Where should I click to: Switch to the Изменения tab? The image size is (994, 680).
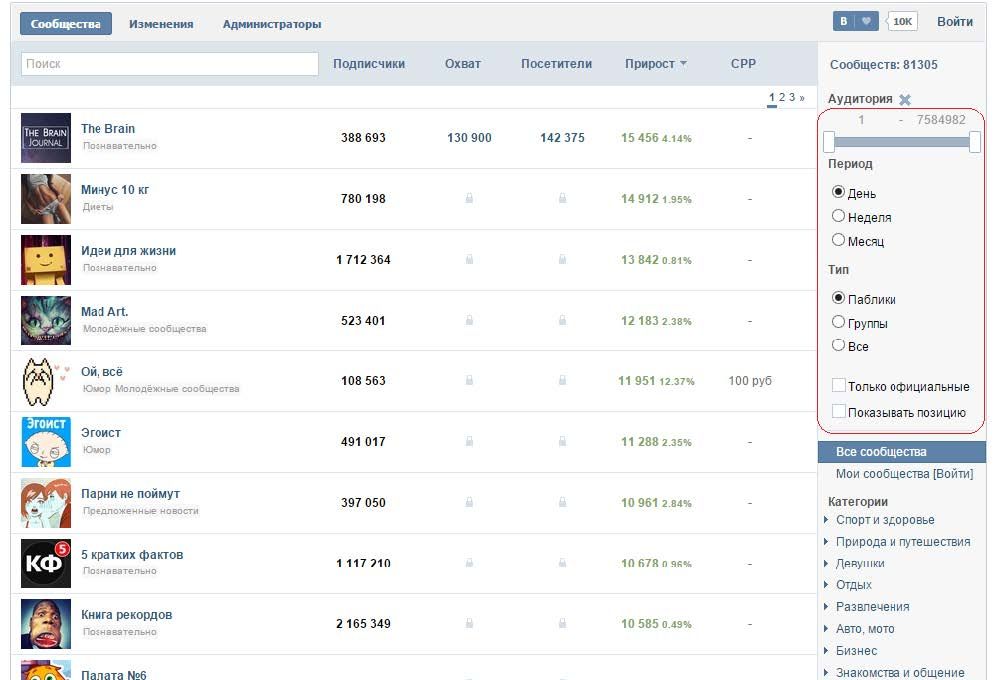pos(161,24)
